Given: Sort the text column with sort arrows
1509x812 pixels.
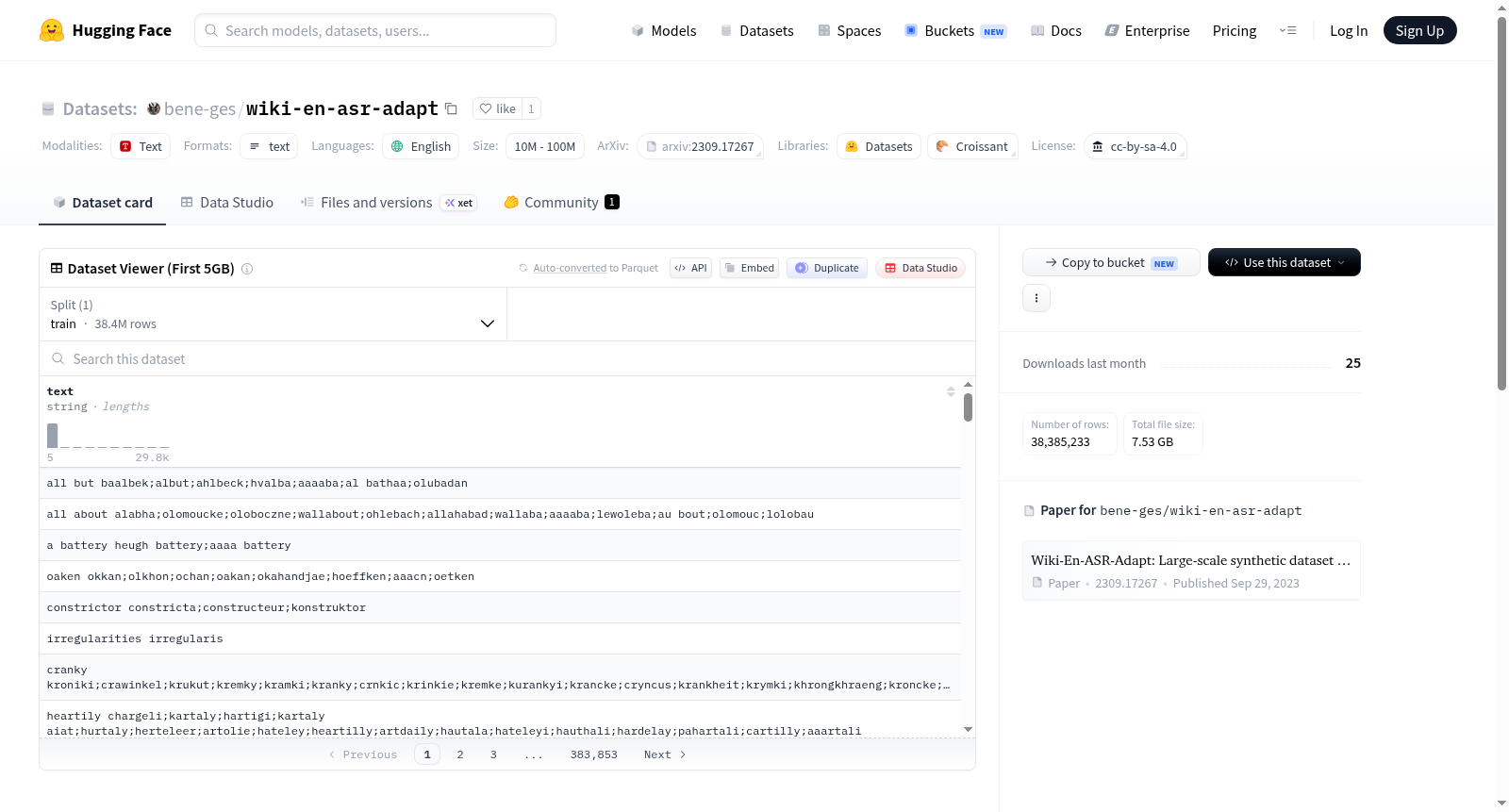Looking at the screenshot, I should tap(951, 391).
